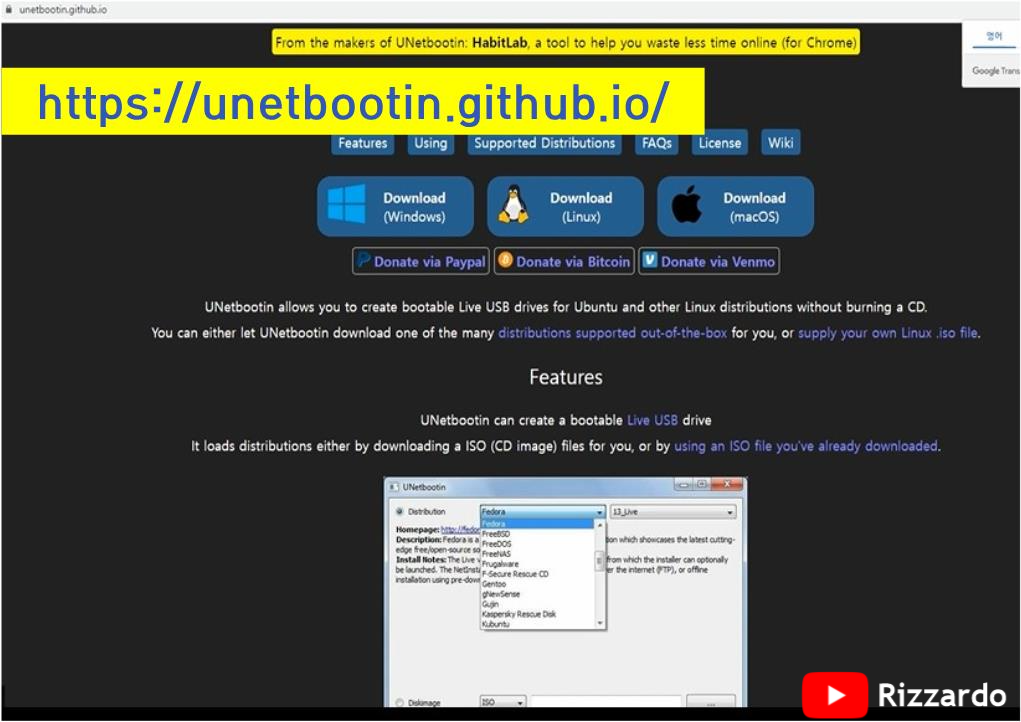Click the Download (Linux) label
This screenshot has width=1021, height=722.
point(581,207)
